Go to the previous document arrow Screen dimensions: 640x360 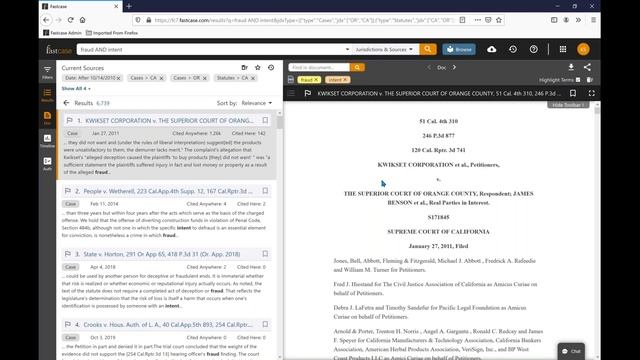click(x=429, y=67)
